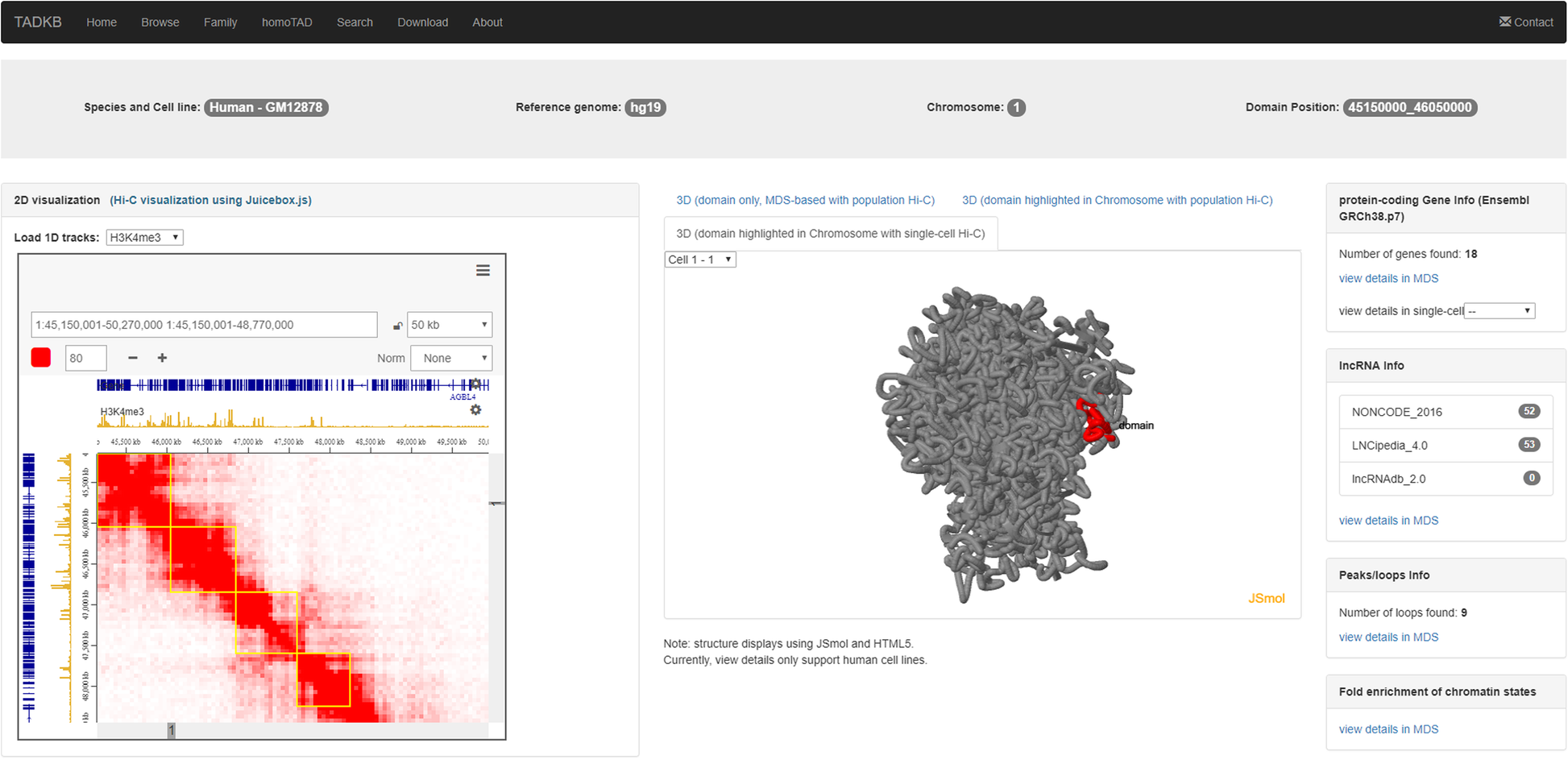The width and height of the screenshot is (1568, 760).
Task: Click the Human - GM12878 badge
Action: tap(266, 107)
